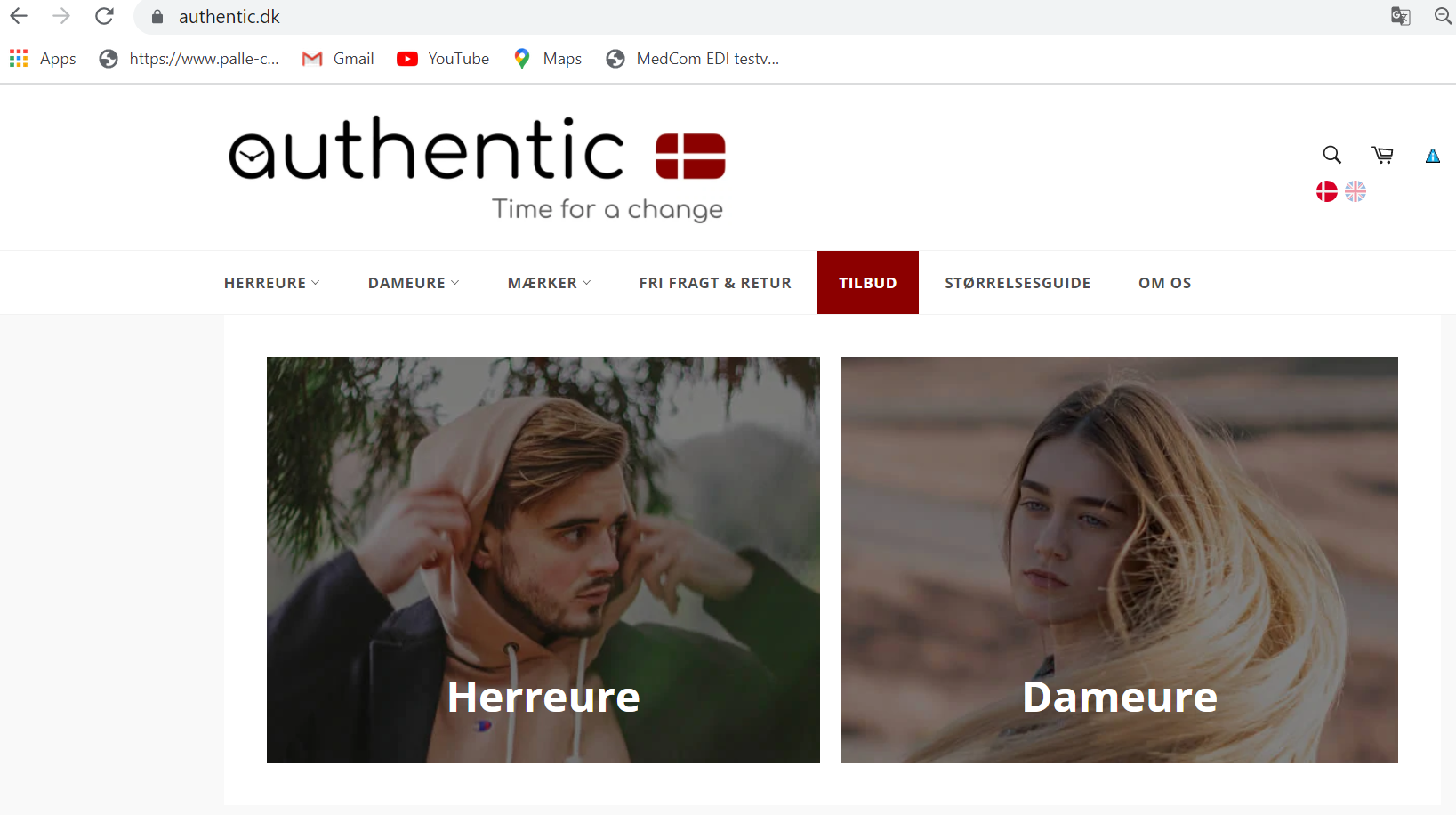Image resolution: width=1456 pixels, height=815 pixels.
Task: Open the site search magnifier icon
Action: [1331, 155]
